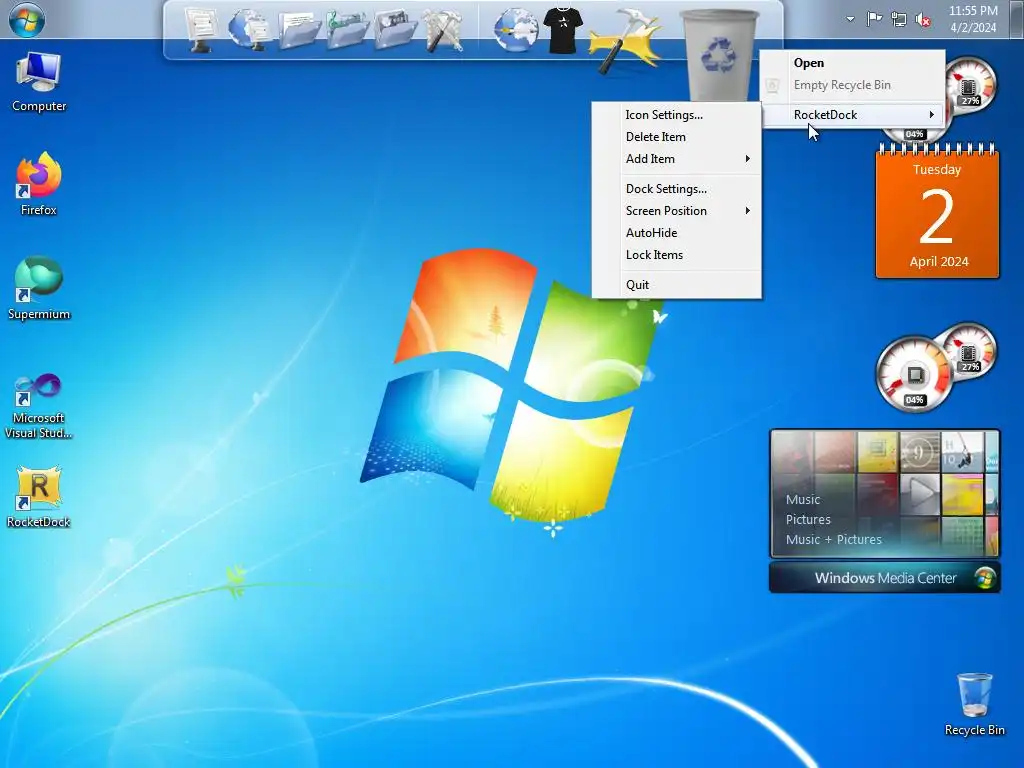Click the black T-shirt dock icon
Viewport: 1024px width, 768px height.
[564, 30]
